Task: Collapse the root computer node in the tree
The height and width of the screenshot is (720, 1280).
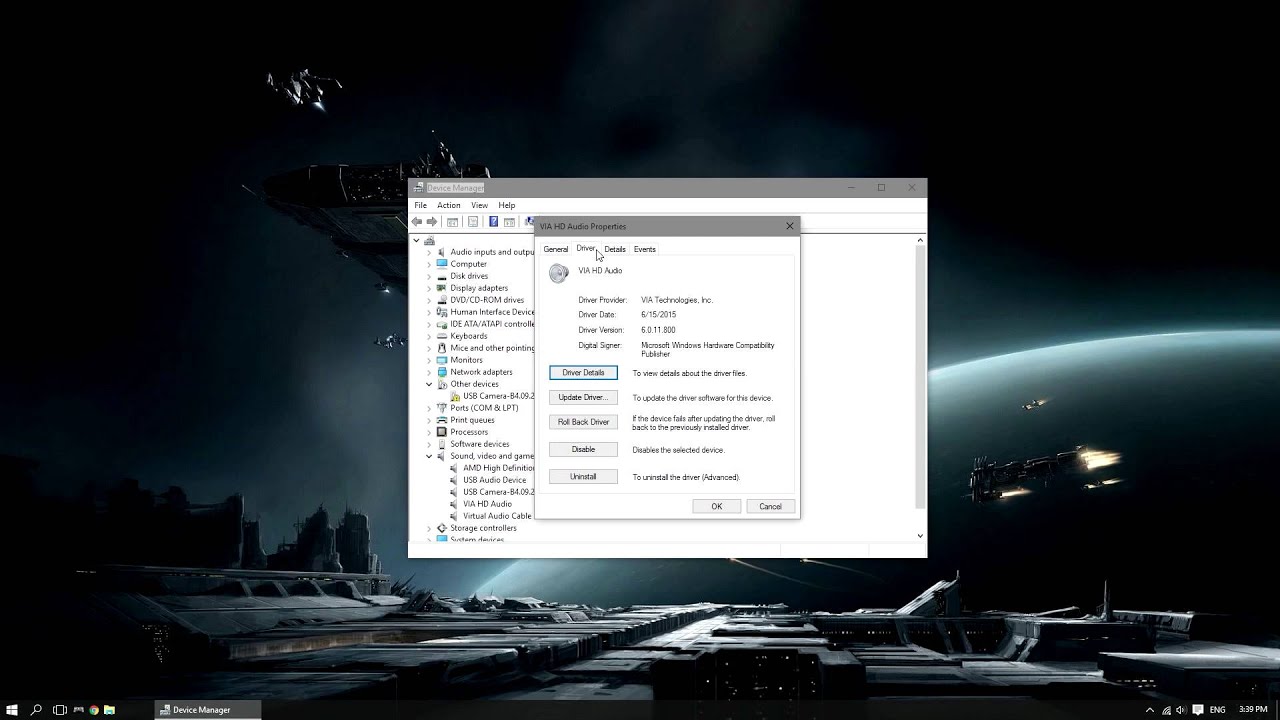Action: pos(416,240)
